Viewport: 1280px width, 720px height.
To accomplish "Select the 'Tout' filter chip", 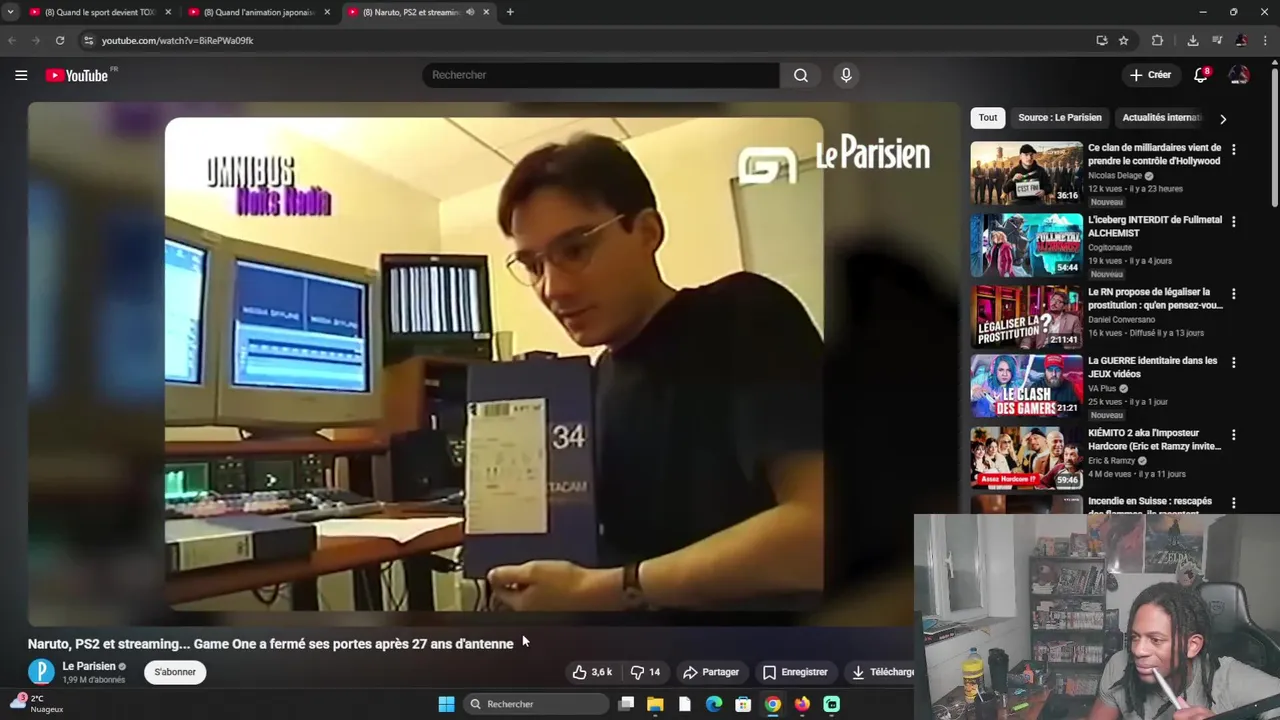I will click(x=988, y=118).
